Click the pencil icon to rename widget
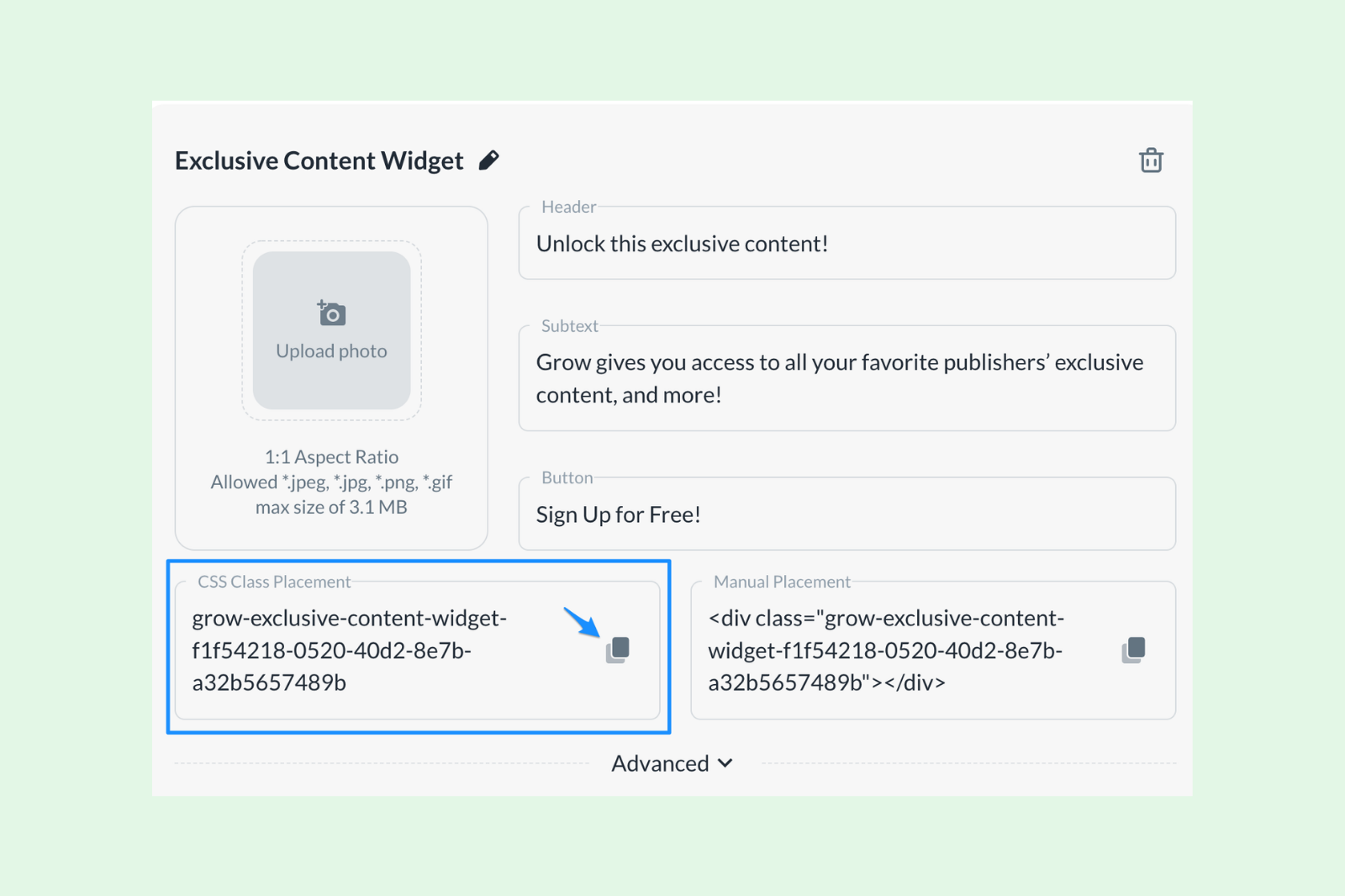Image resolution: width=1345 pixels, height=896 pixels. pyautogui.click(x=488, y=160)
